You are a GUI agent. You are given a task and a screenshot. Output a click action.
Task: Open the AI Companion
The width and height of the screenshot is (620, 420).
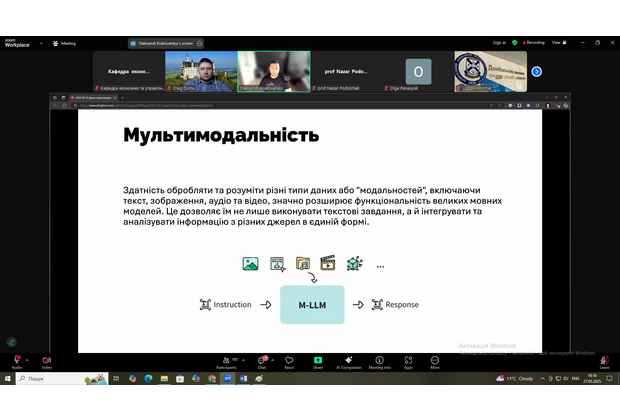348,361
